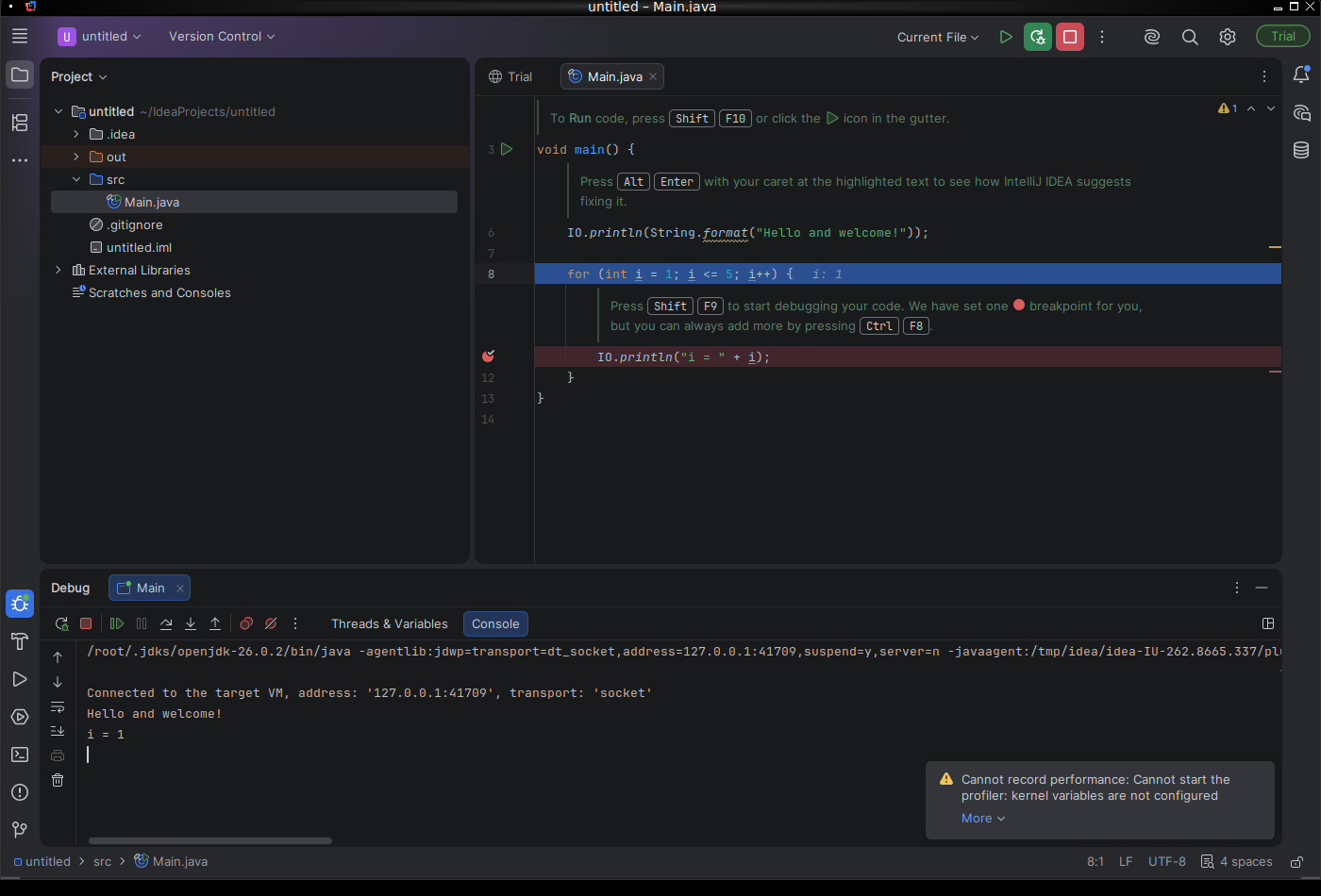Collapse the untitled root folder
This screenshot has width=1321, height=896.
(x=59, y=111)
